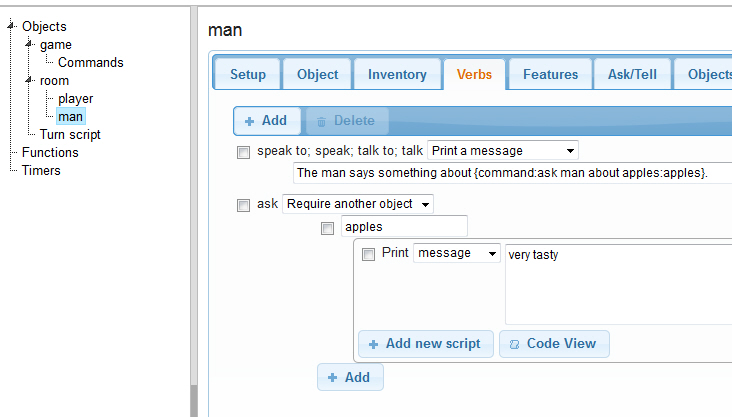Viewport: 732px width, 417px height.
Task: Tick the apples object checkbox
Action: [327, 229]
